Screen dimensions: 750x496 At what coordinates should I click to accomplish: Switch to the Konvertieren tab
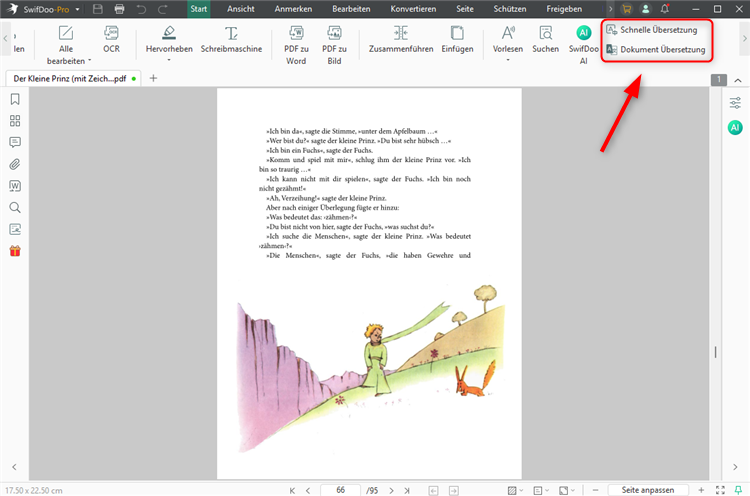tap(413, 9)
